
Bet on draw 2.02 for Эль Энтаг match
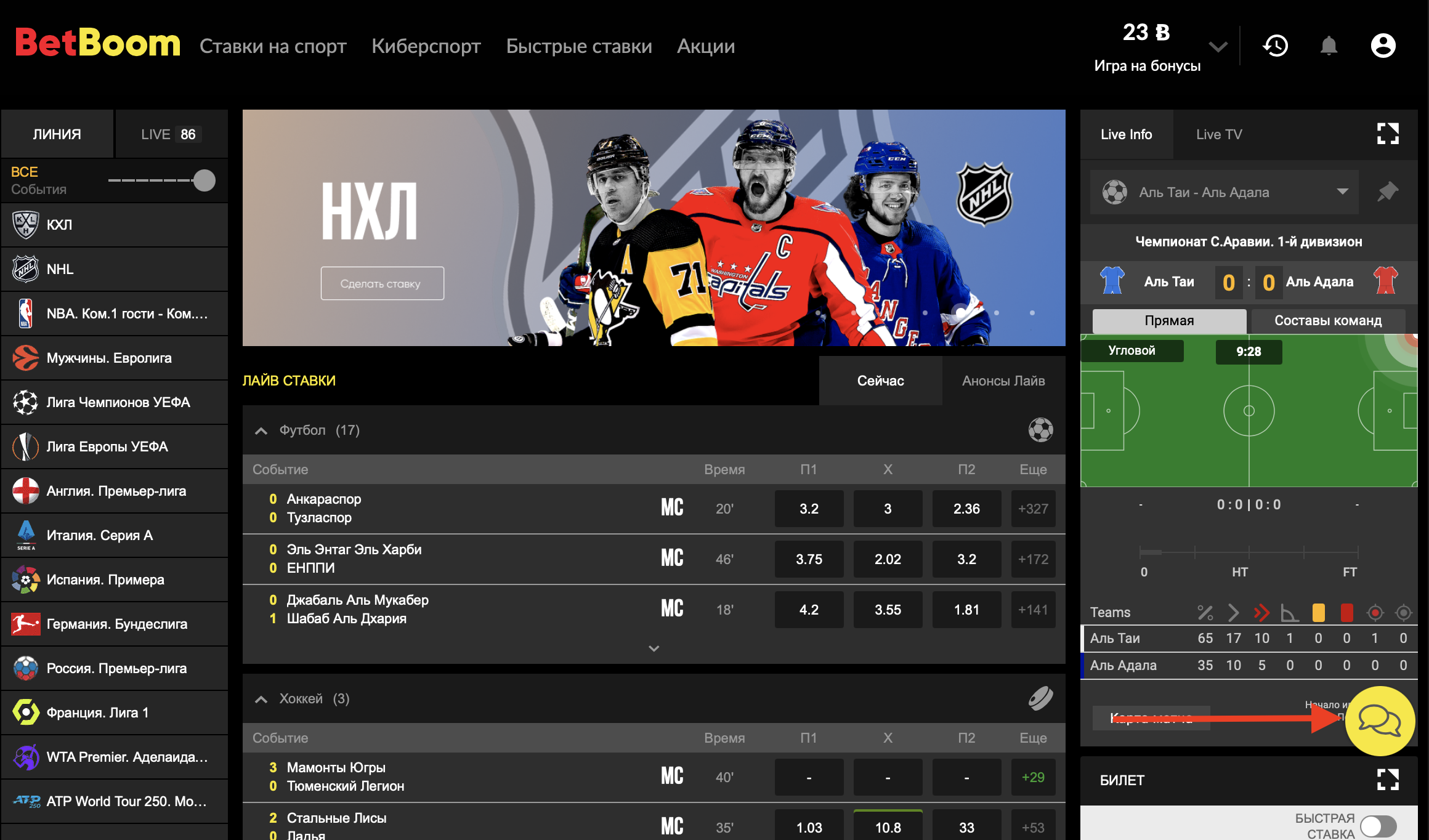[x=888, y=559]
